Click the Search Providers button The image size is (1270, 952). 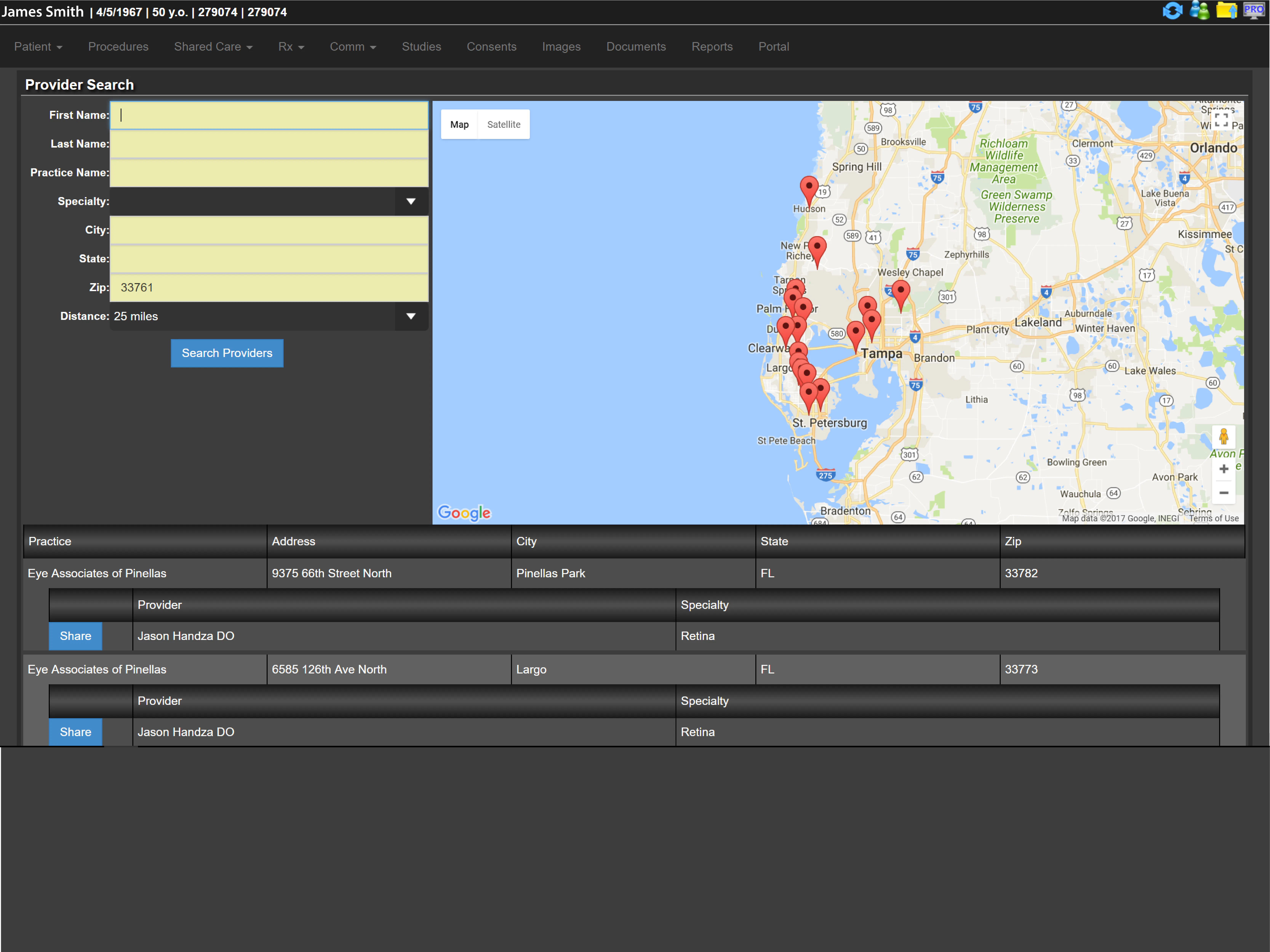click(227, 353)
